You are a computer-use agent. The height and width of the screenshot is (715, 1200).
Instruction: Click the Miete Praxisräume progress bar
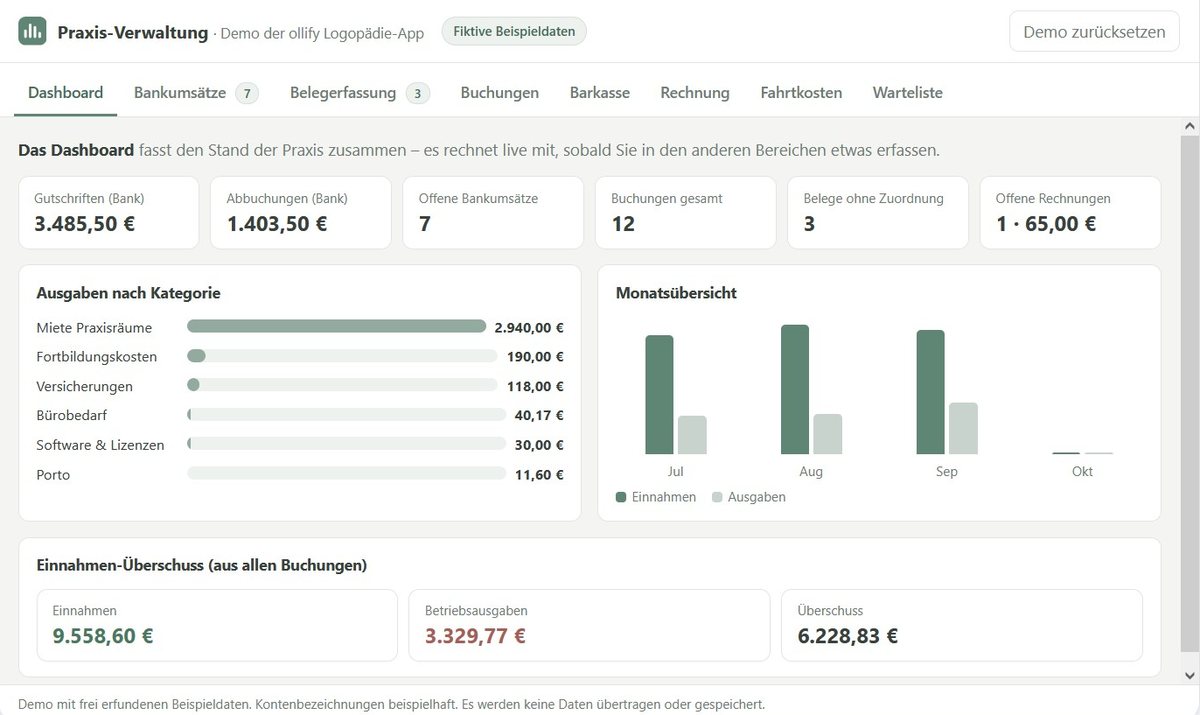pyautogui.click(x=336, y=326)
